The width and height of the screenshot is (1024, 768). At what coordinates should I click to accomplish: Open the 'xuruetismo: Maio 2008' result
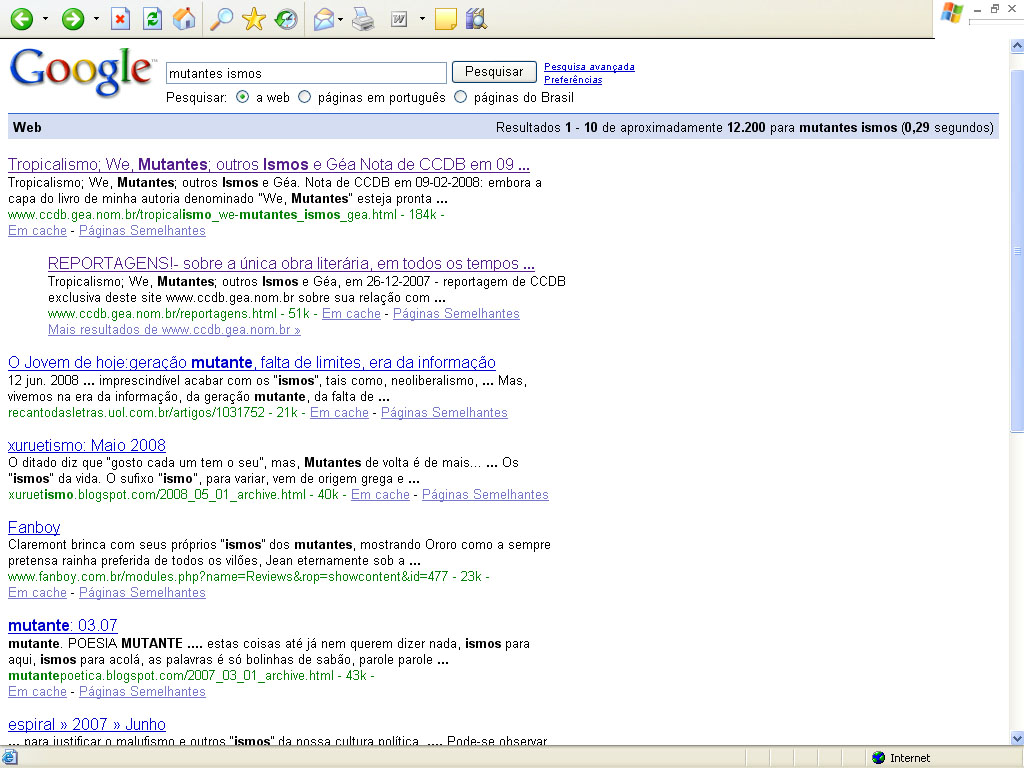[x=87, y=445]
